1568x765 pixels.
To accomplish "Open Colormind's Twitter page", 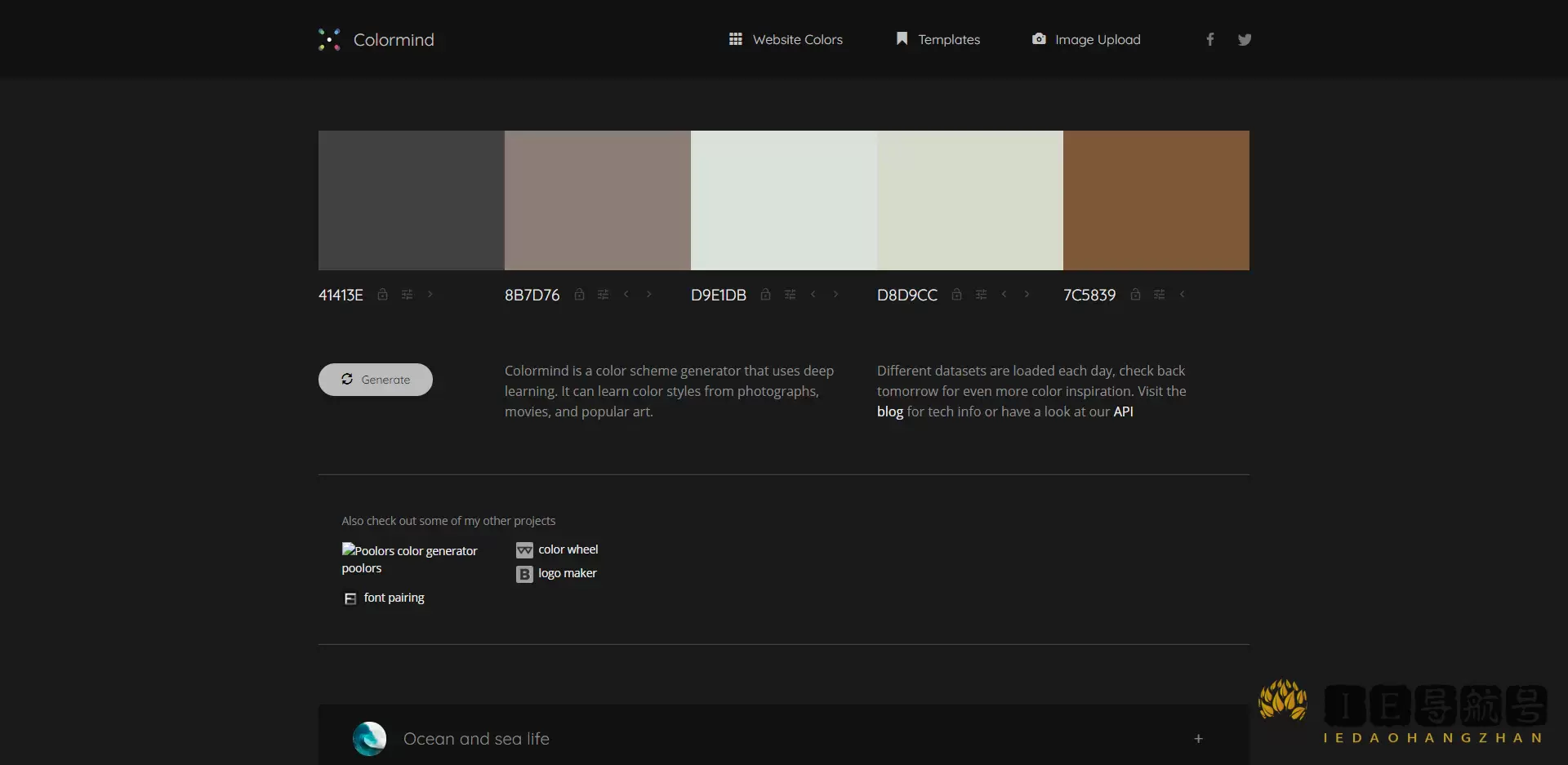I will [x=1244, y=38].
